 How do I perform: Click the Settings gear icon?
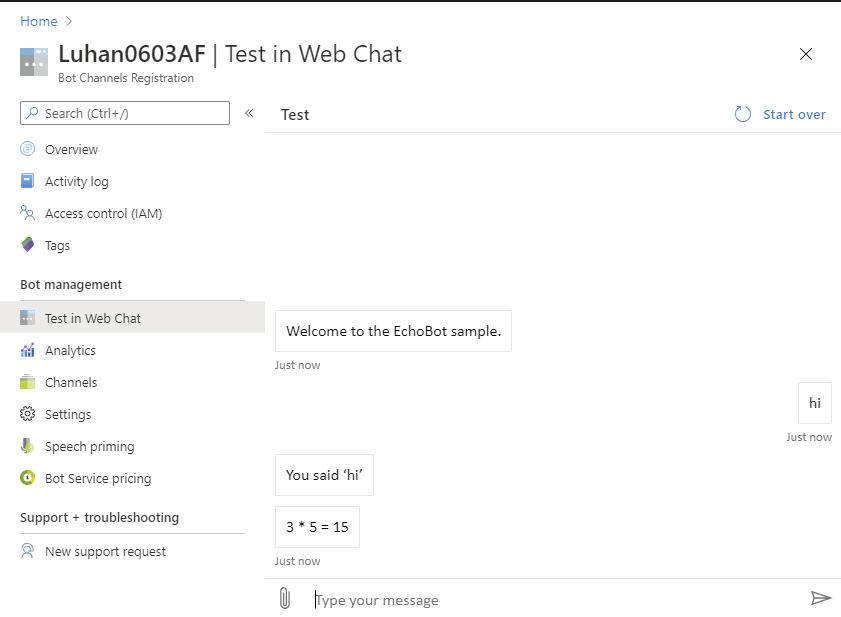pos(27,414)
